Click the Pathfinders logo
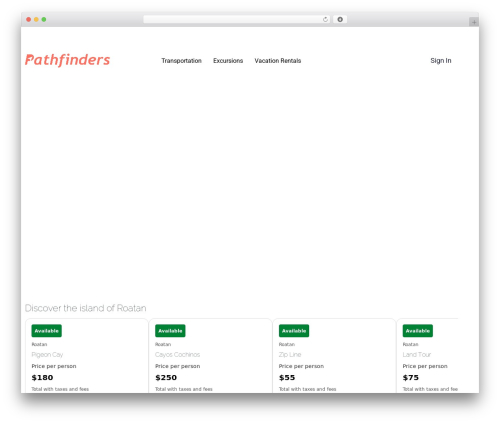Viewport: 500px width, 423px height. pyautogui.click(x=67, y=60)
